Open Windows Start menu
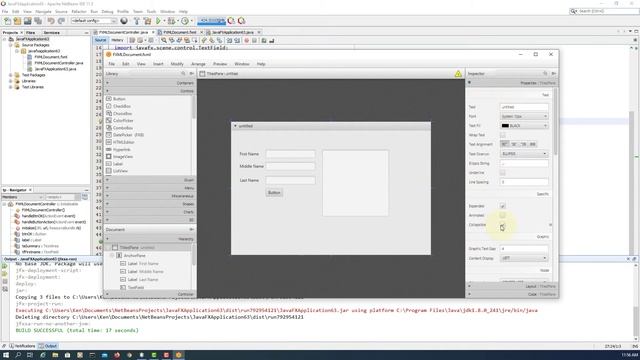The height and width of the screenshot is (360, 640). (x=6, y=355)
